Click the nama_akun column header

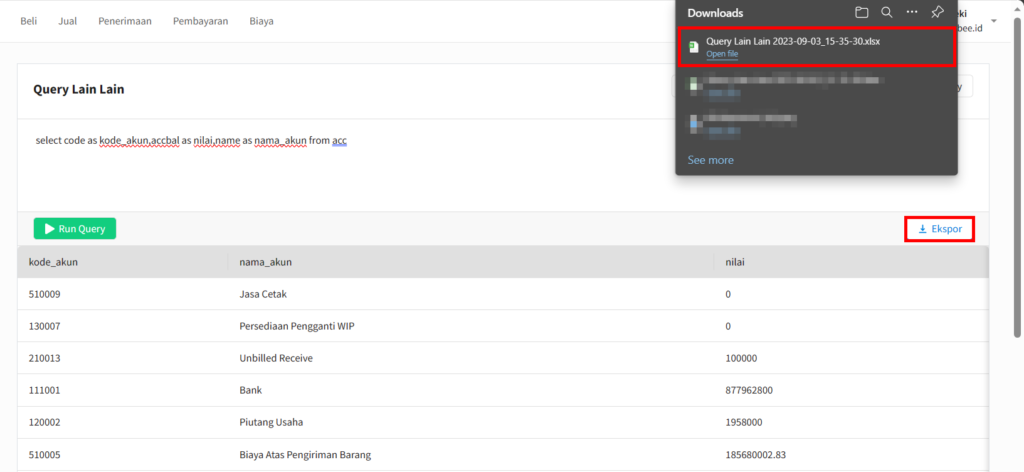266,263
